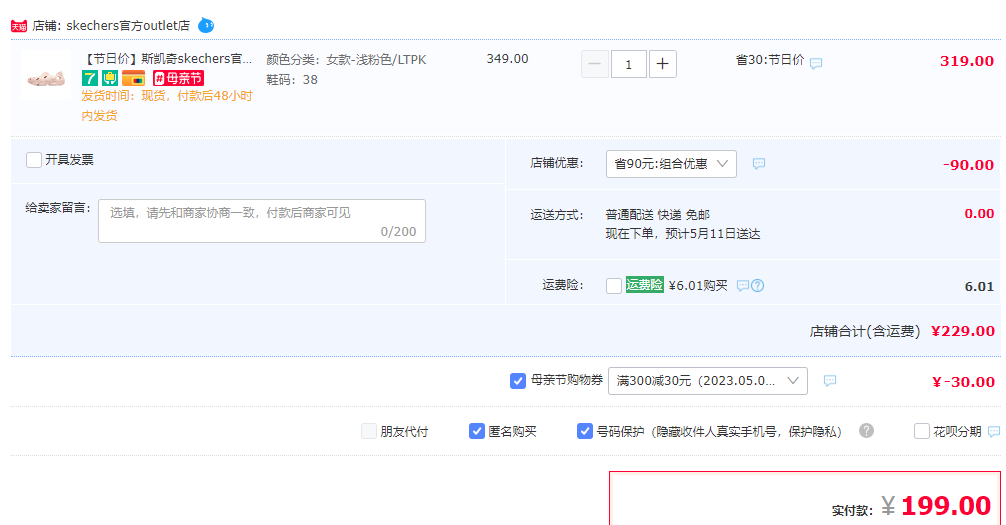Click the quantity field showing 1
This screenshot has width=1006, height=525.
coord(629,64)
